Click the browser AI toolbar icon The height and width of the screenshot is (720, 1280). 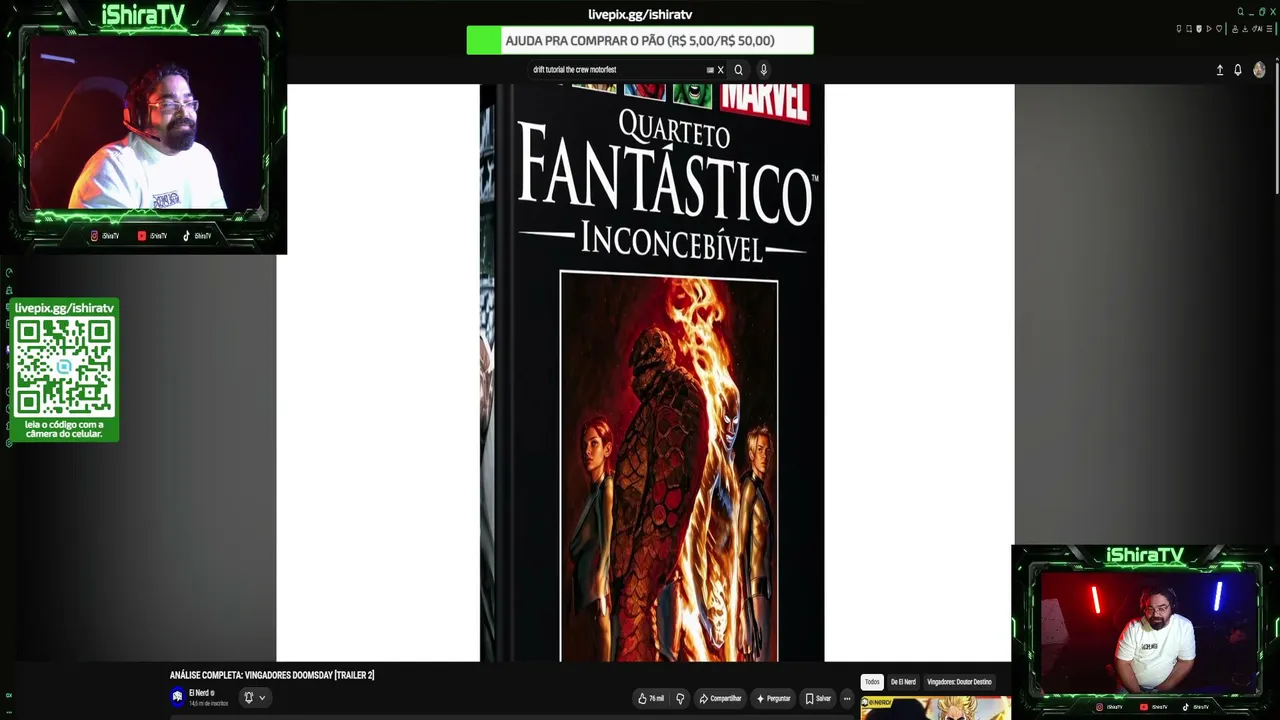[1257, 29]
